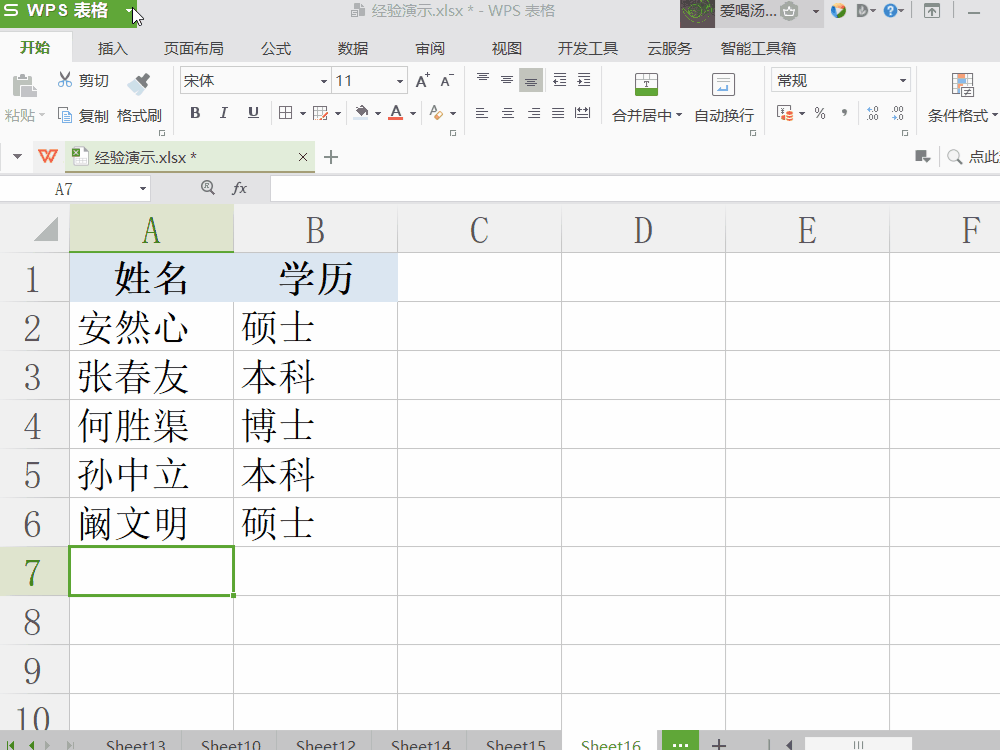Click the new sheet plus button
The image size is (1000, 750).
pos(718,743)
